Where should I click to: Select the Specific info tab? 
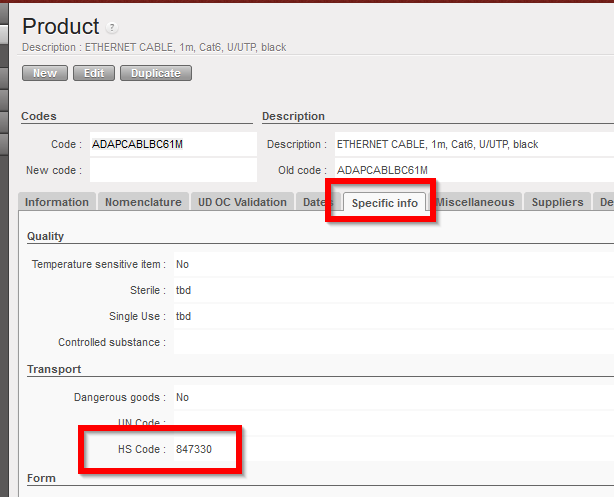pos(385,203)
